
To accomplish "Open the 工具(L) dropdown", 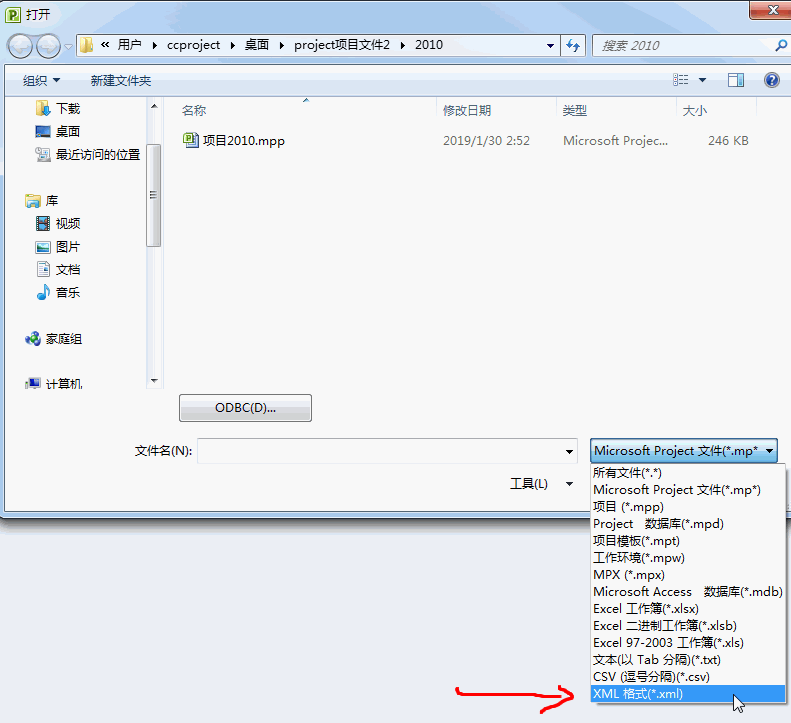I will click(x=541, y=484).
